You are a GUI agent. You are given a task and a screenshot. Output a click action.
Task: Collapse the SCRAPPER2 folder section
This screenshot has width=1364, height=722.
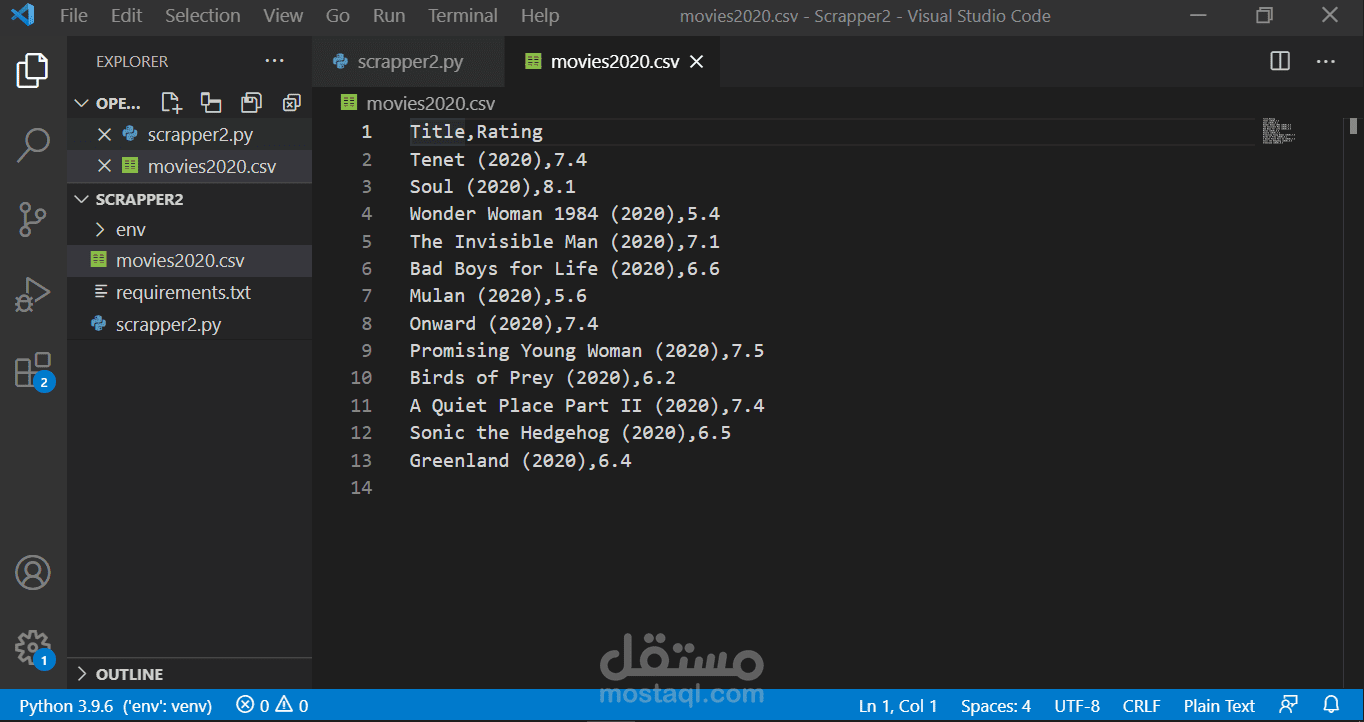point(139,199)
